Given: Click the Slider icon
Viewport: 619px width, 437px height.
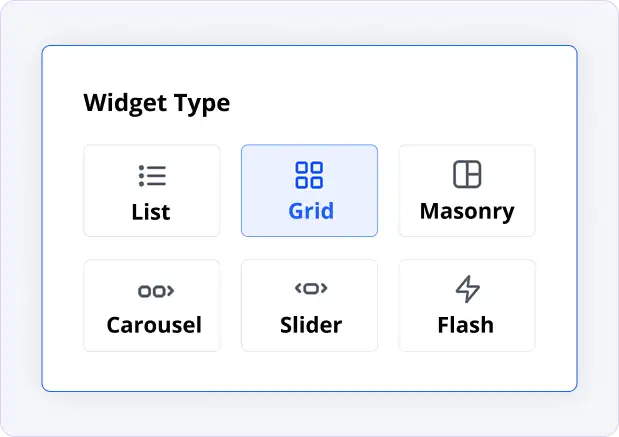Looking at the screenshot, I should click(x=310, y=289).
